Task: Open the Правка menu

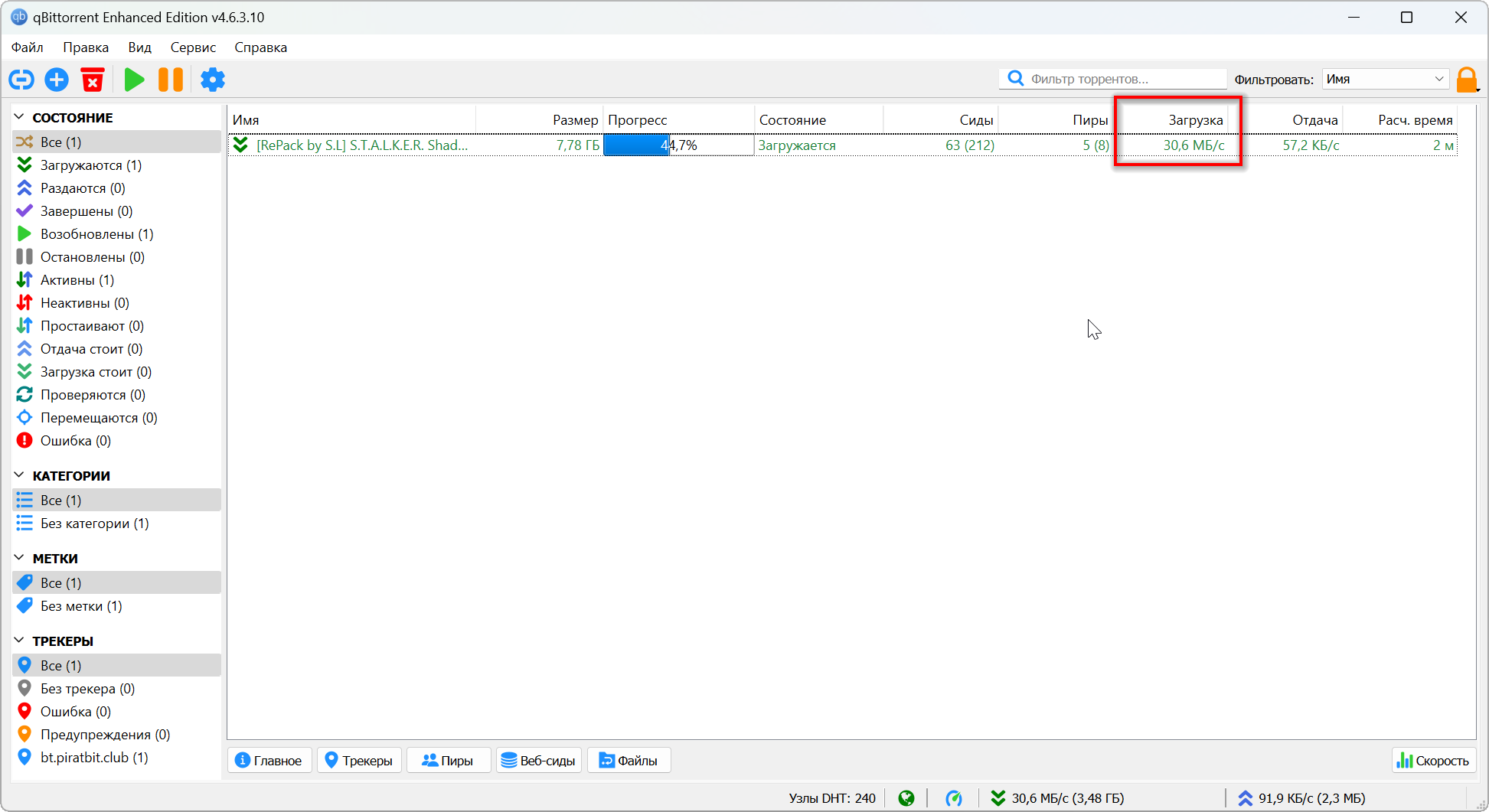Action: (86, 47)
